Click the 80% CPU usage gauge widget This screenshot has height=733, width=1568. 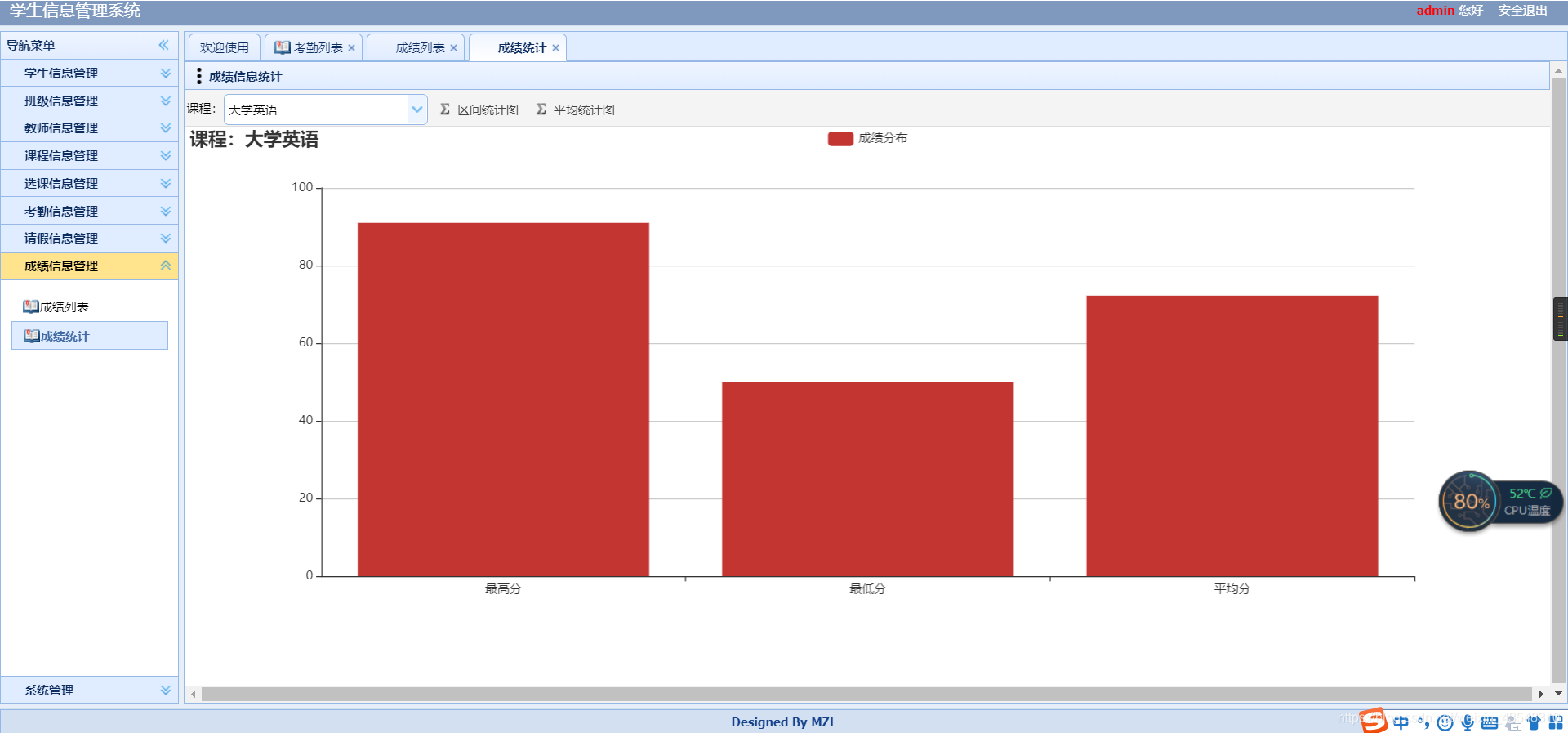coord(1469,501)
